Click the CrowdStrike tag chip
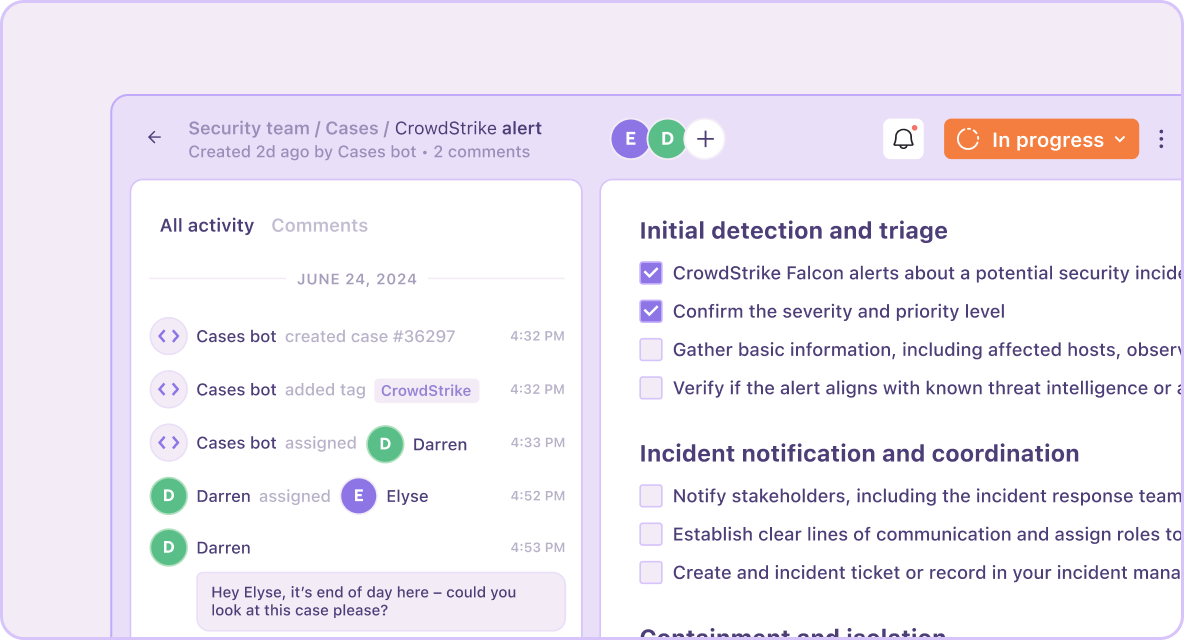Image resolution: width=1184 pixels, height=640 pixels. pos(427,390)
